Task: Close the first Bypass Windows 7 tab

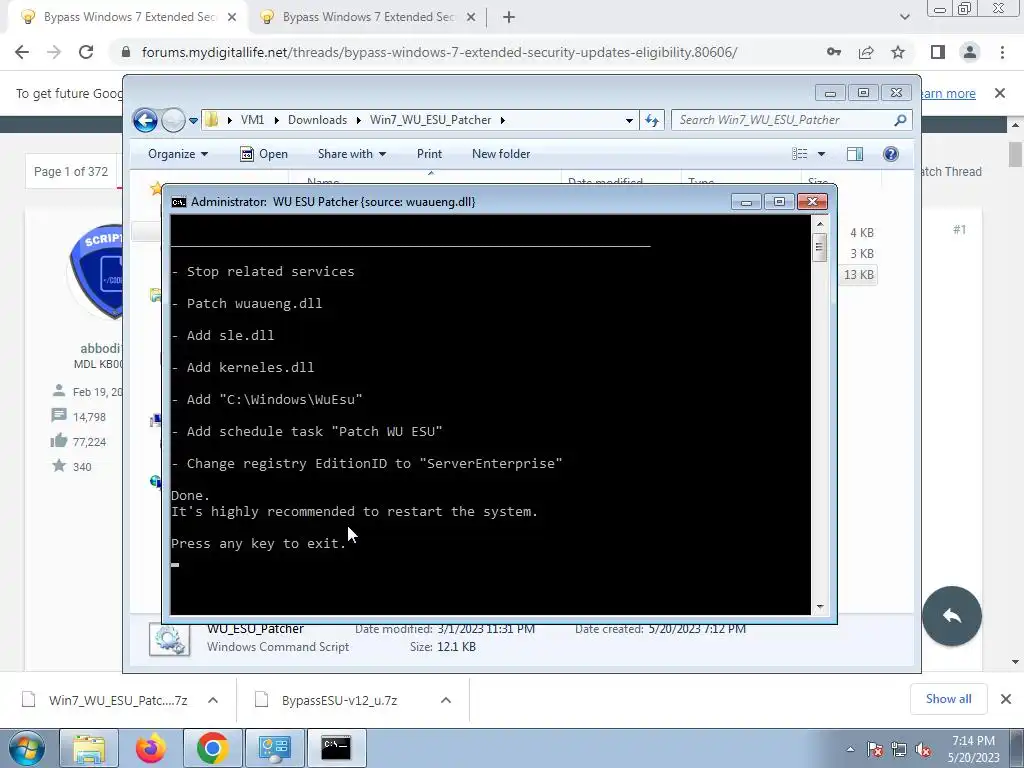Action: click(232, 17)
